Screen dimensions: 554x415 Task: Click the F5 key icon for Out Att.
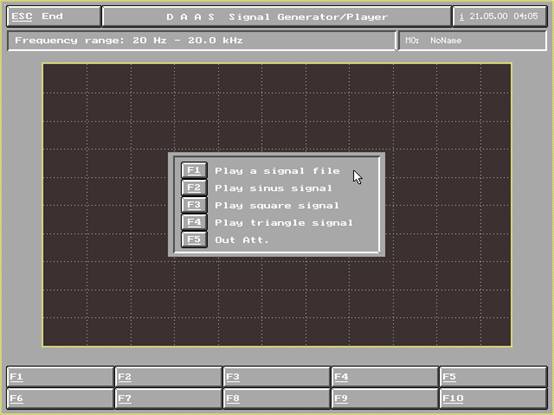point(194,240)
